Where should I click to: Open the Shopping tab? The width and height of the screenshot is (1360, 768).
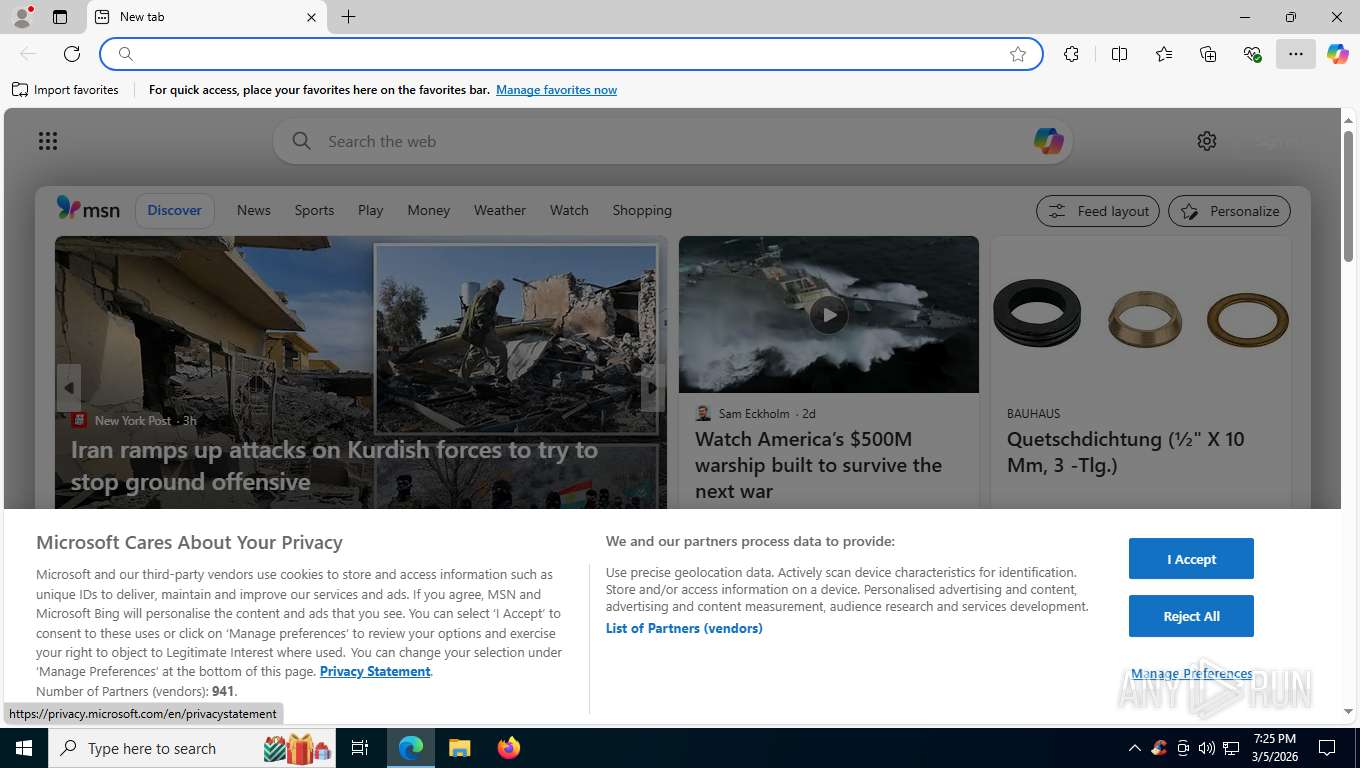click(x=642, y=211)
